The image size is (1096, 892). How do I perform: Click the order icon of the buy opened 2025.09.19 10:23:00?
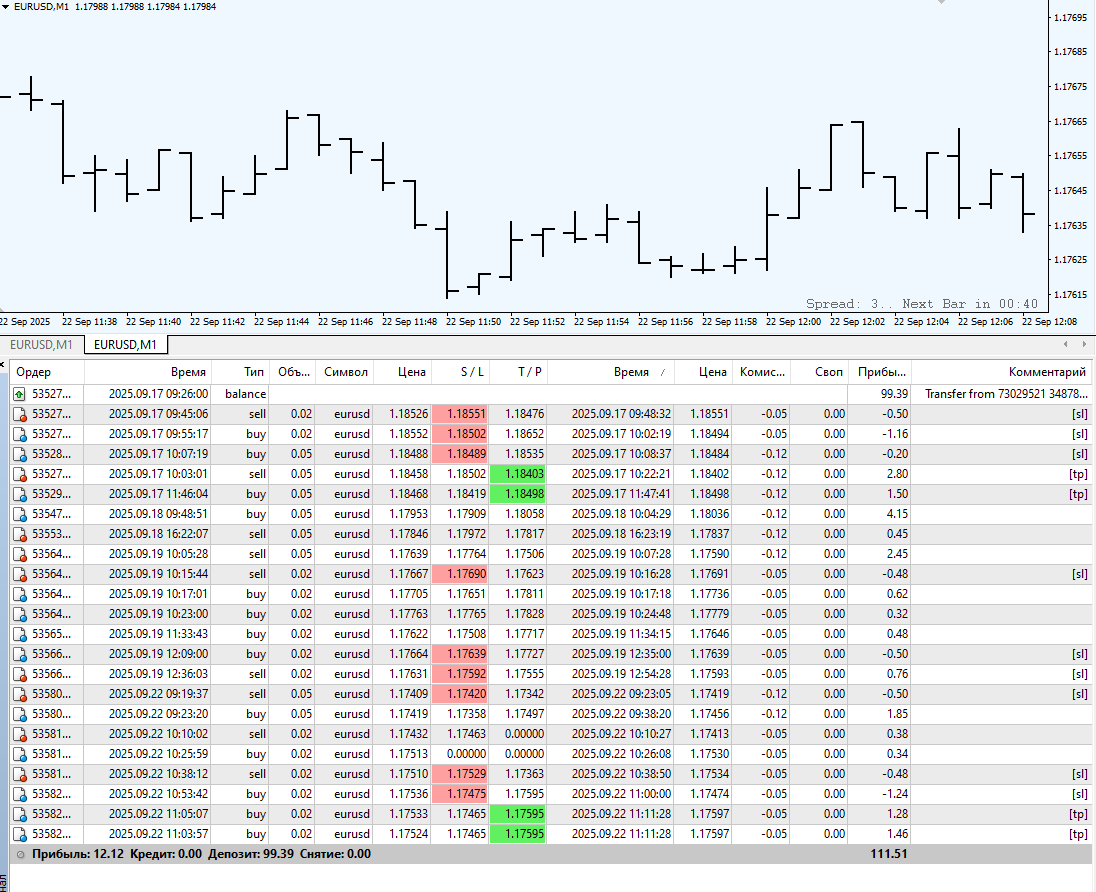[20, 614]
